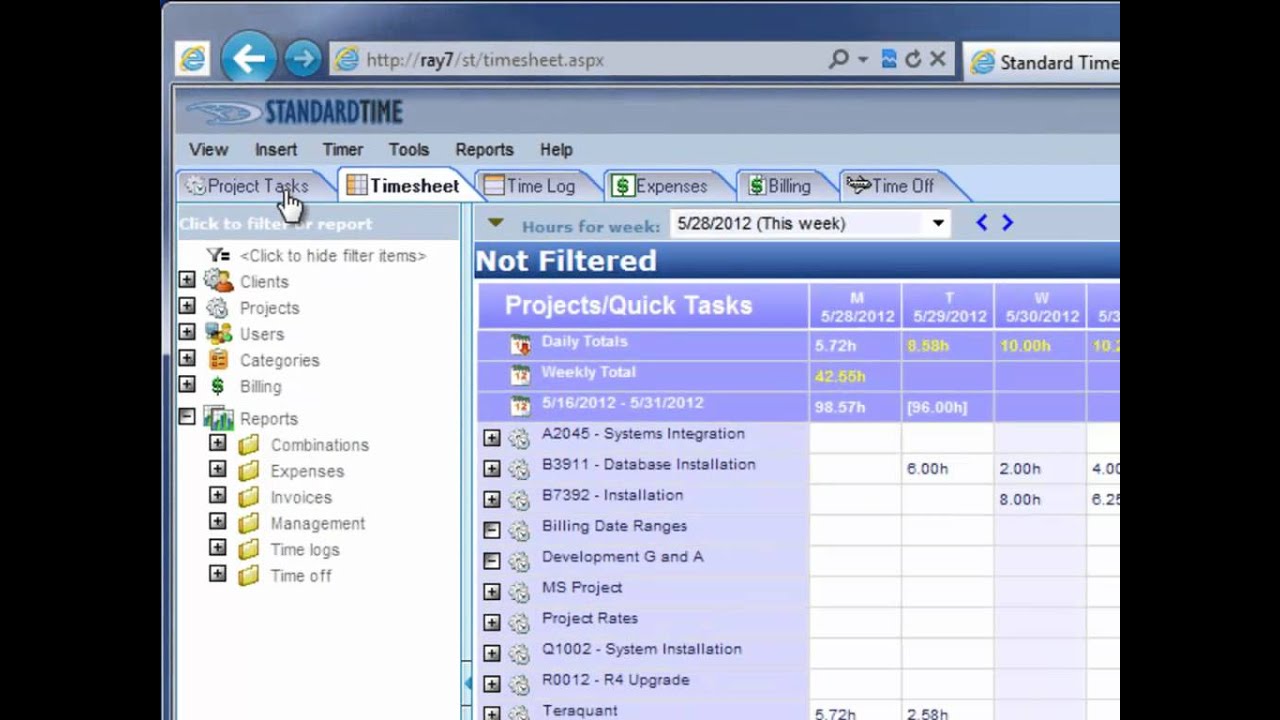Open the Hours for week dropdown
This screenshot has width=1280, height=720.
[938, 223]
